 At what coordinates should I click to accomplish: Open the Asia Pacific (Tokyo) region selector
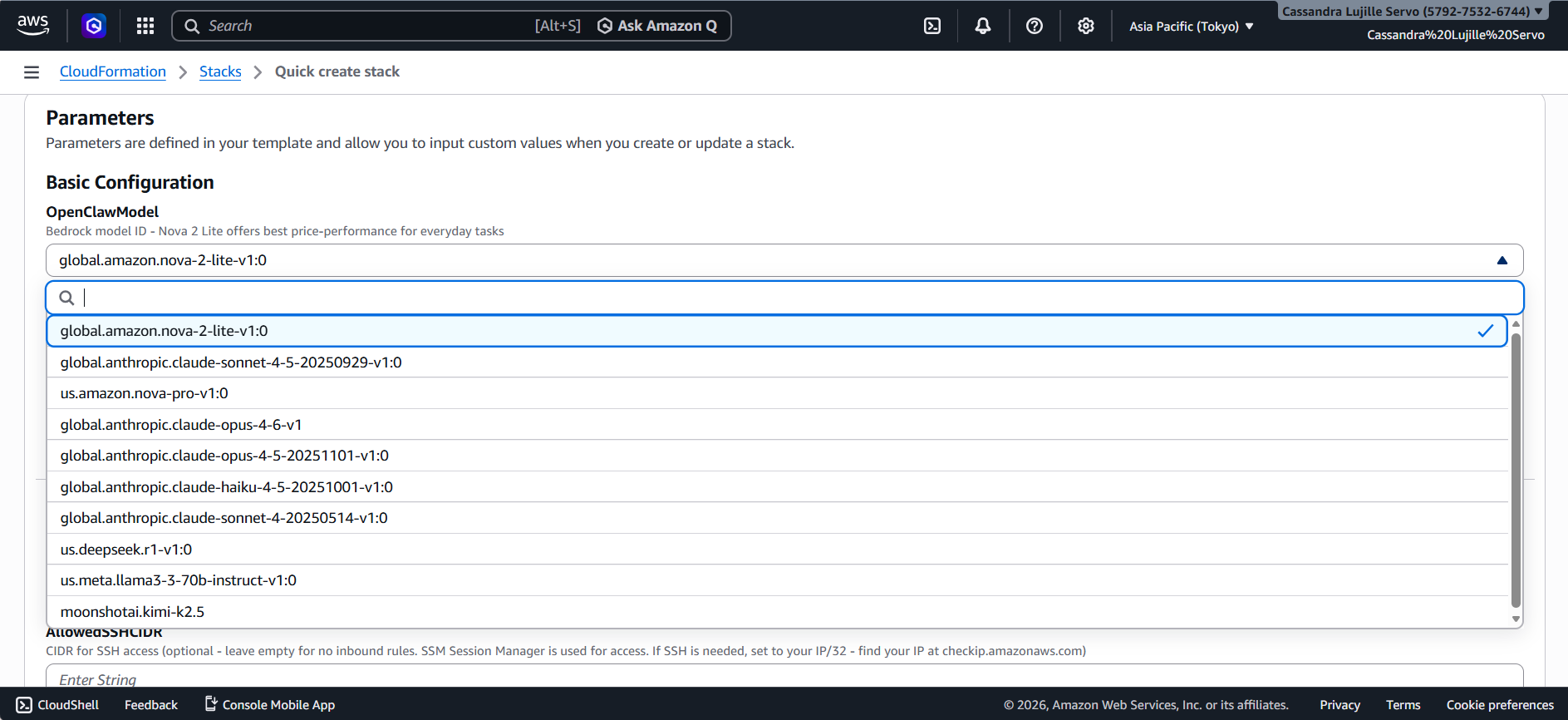tap(1191, 27)
